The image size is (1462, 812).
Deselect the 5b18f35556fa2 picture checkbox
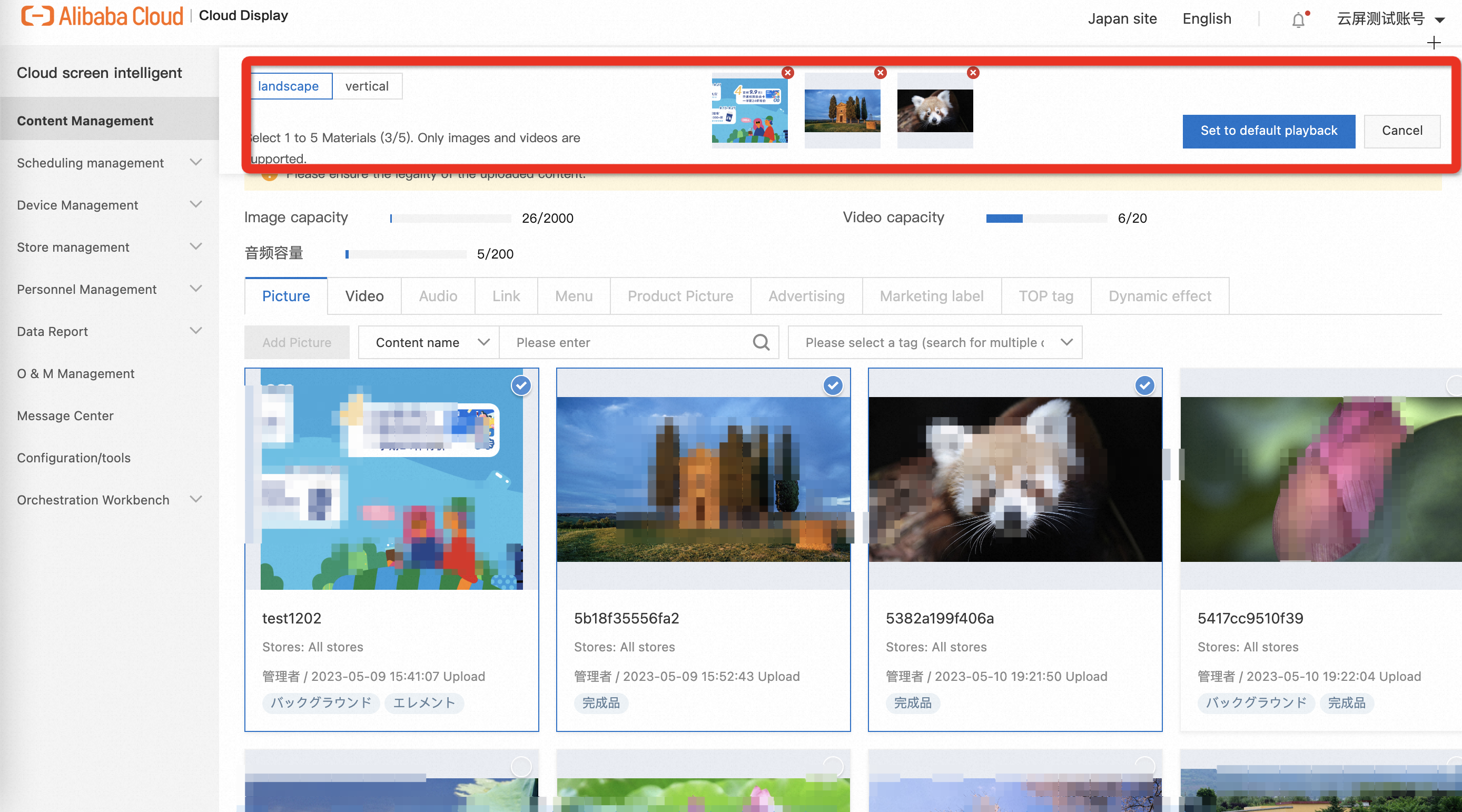point(833,386)
